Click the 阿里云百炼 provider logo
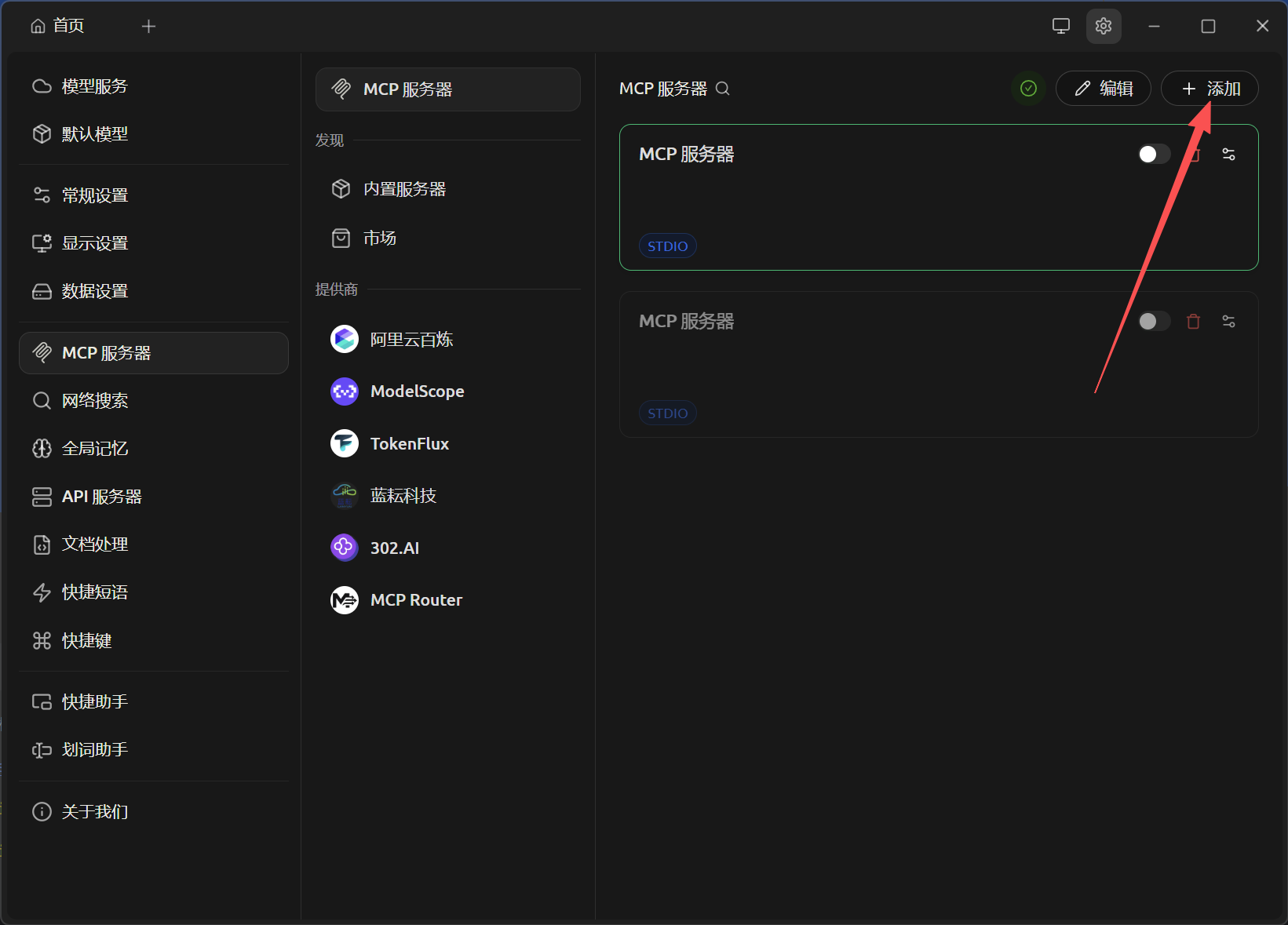This screenshot has height=925, width=1288. (345, 340)
